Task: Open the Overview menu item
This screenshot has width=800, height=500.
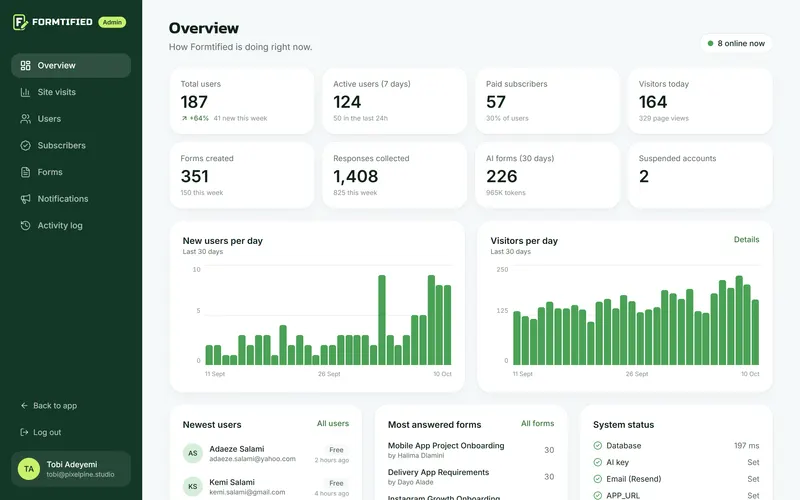Action: (x=71, y=65)
